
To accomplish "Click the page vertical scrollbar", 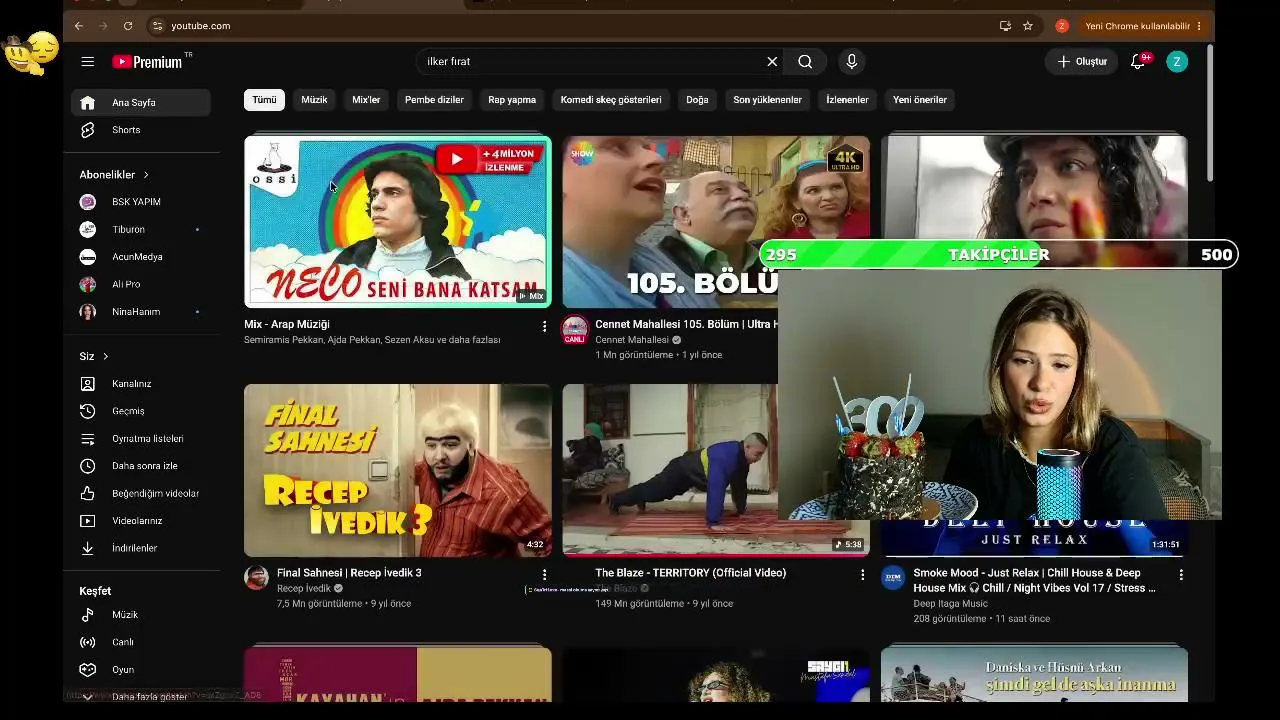I will click(x=1210, y=112).
